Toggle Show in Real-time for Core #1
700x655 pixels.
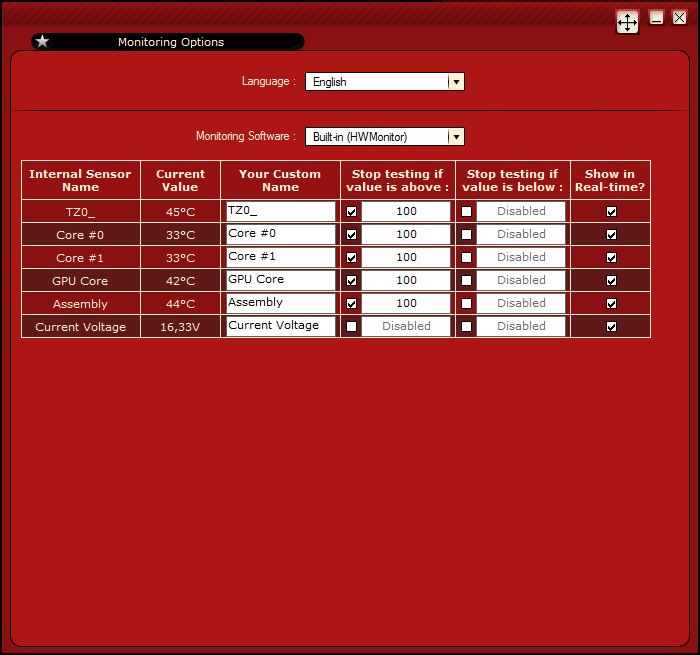point(611,258)
